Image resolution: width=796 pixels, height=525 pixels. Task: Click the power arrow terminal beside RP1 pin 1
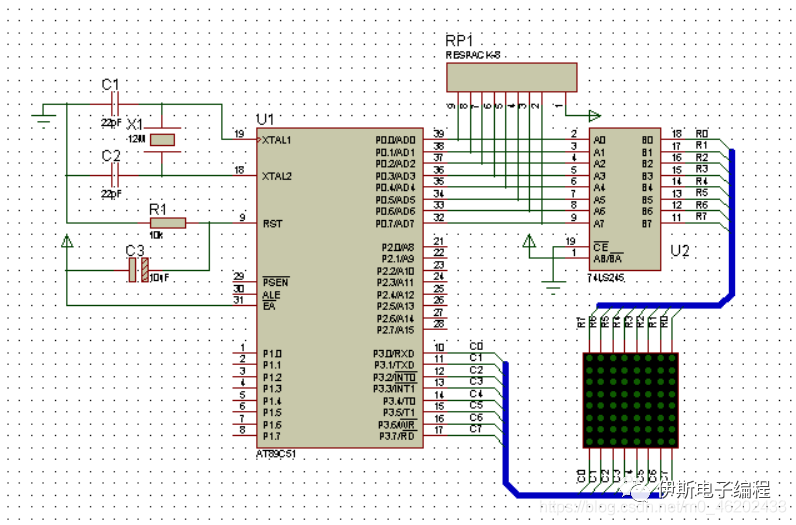coord(594,116)
